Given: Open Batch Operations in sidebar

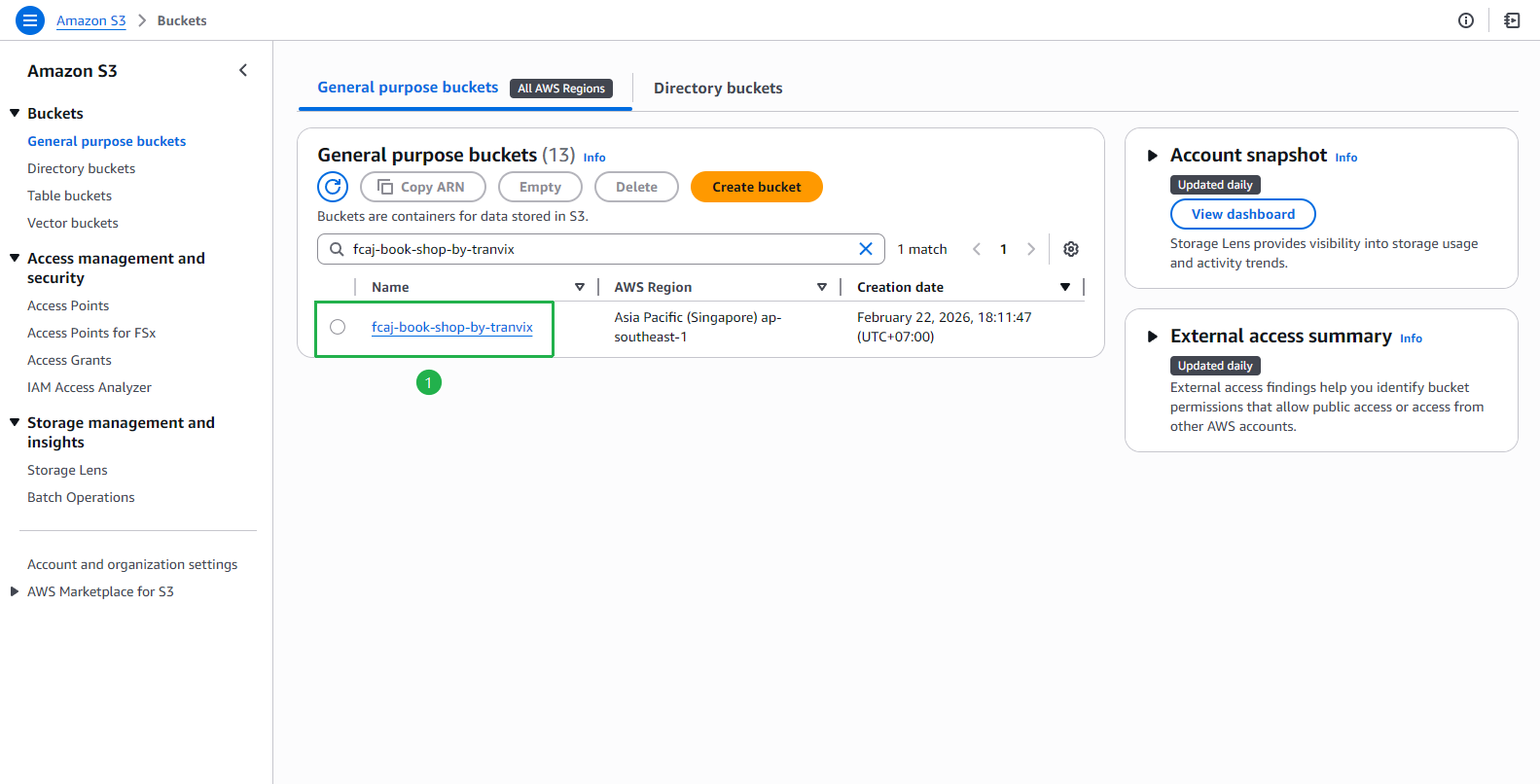Looking at the screenshot, I should coord(82,497).
